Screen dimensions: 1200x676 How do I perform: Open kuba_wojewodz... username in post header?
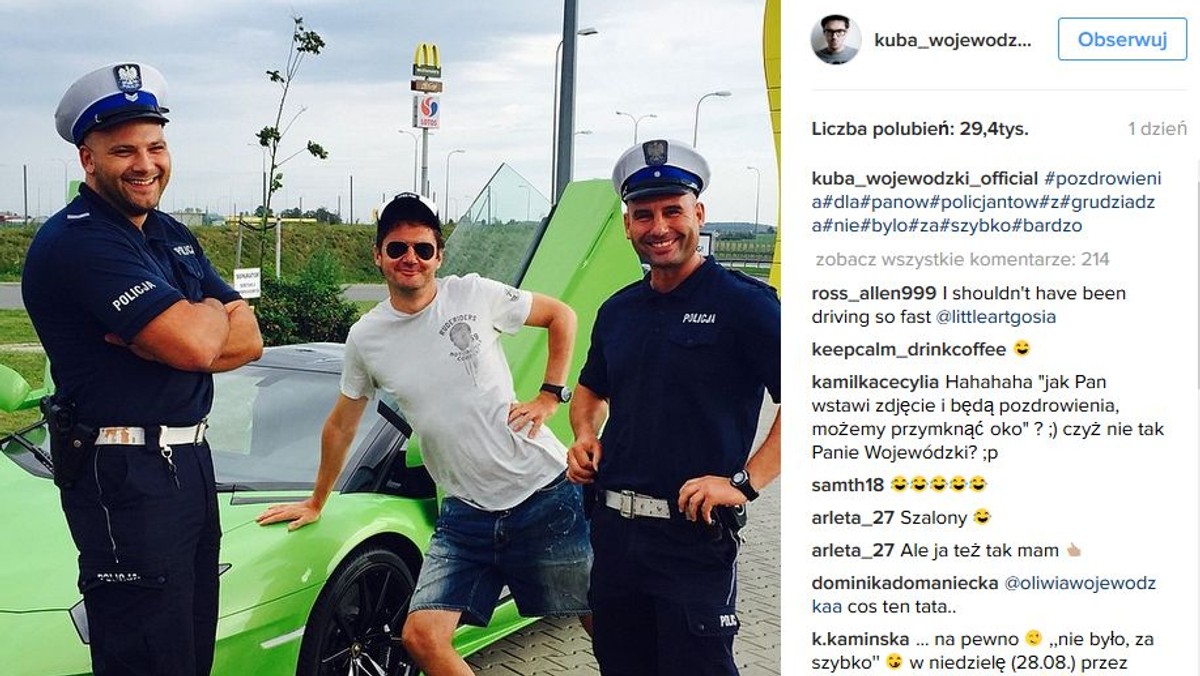pos(952,40)
